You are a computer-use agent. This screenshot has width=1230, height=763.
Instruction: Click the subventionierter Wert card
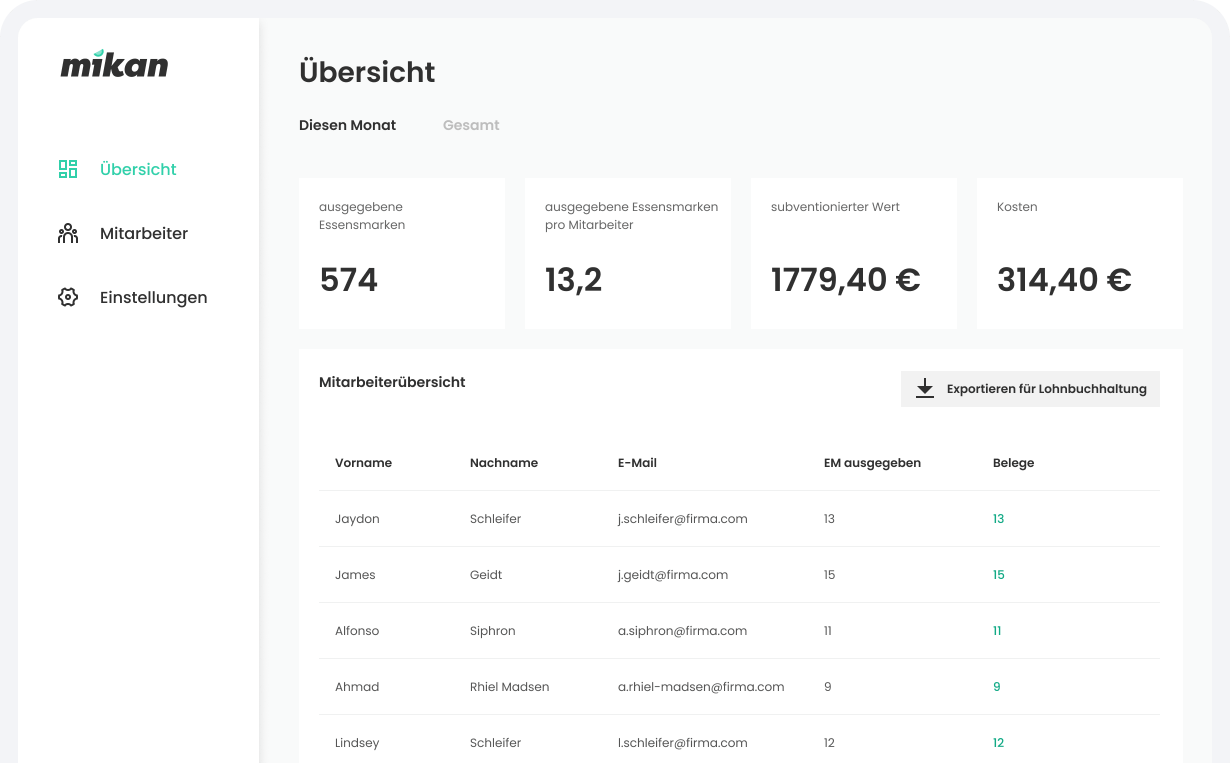click(853, 252)
